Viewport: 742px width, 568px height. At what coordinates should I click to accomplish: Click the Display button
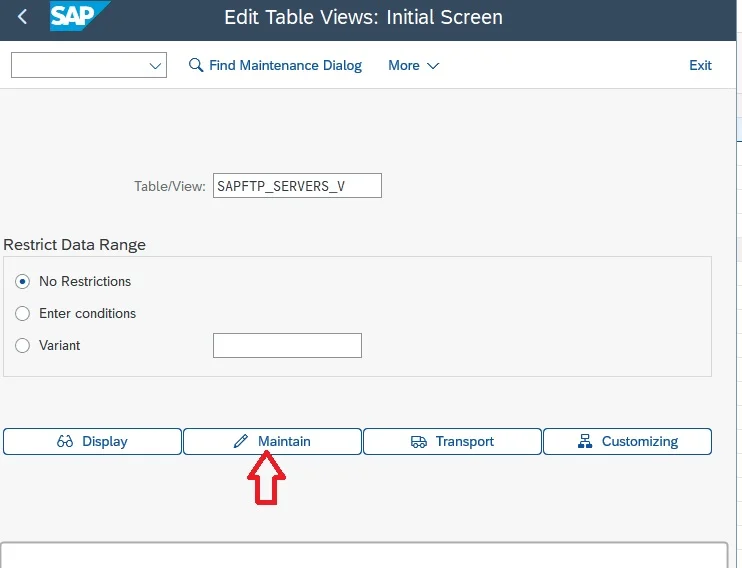[x=92, y=442]
